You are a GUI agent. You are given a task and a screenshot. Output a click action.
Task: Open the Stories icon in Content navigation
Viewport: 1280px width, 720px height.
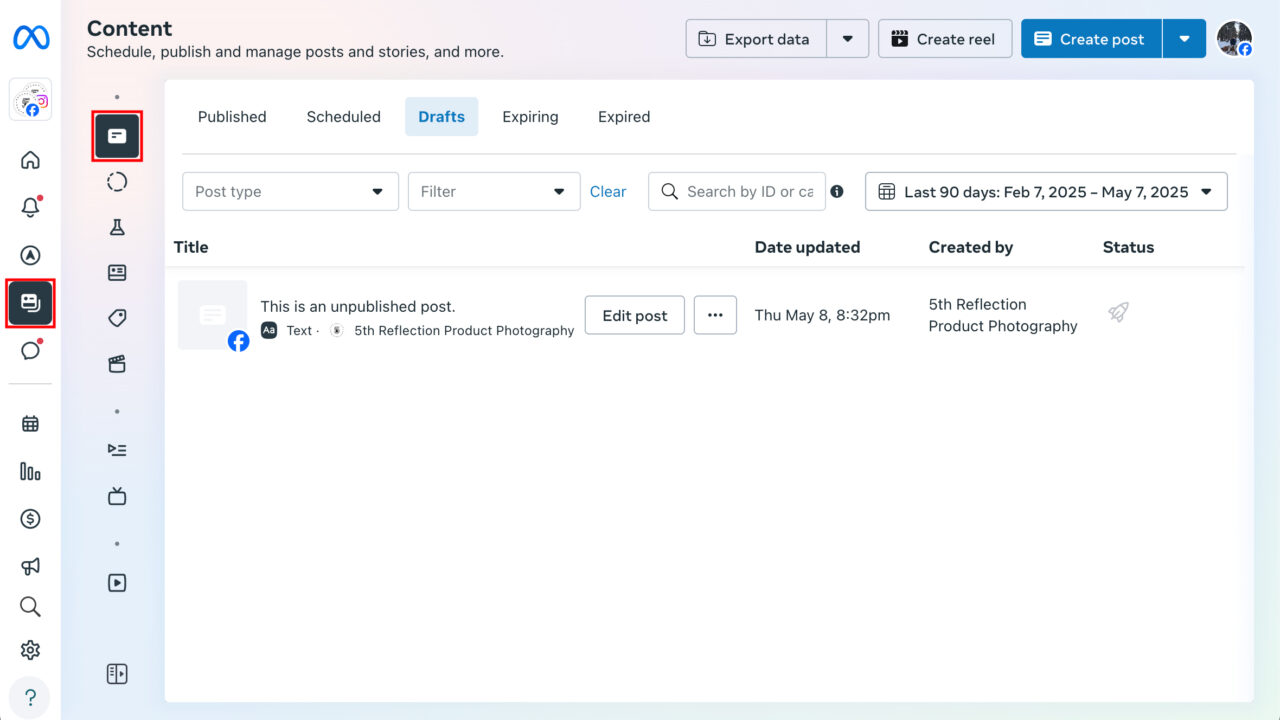(x=117, y=181)
